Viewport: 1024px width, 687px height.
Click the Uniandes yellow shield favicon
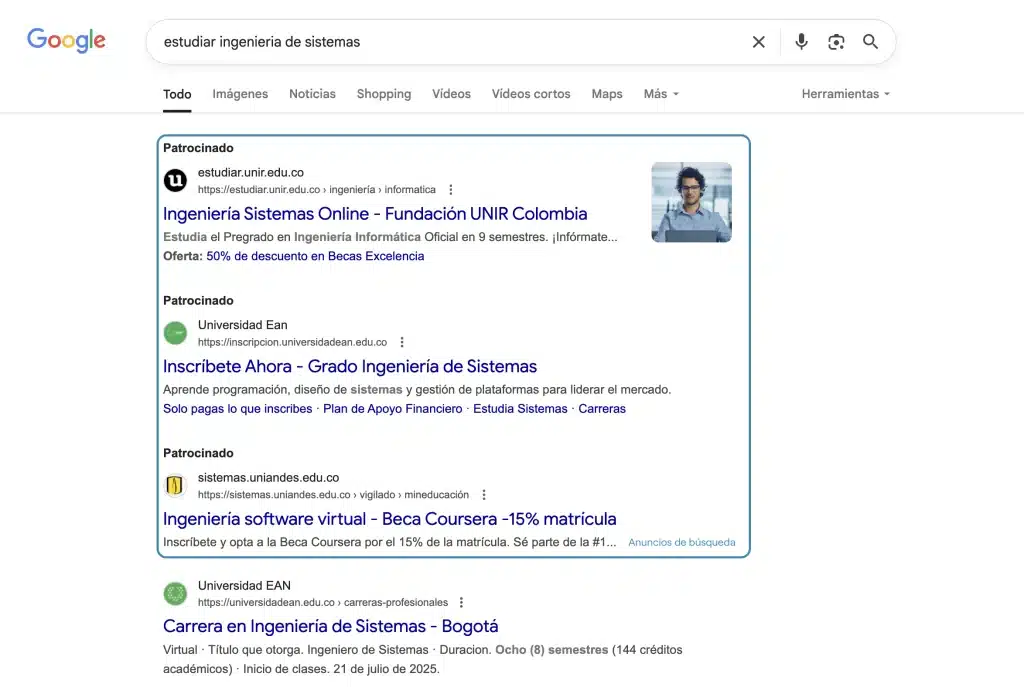point(175,485)
